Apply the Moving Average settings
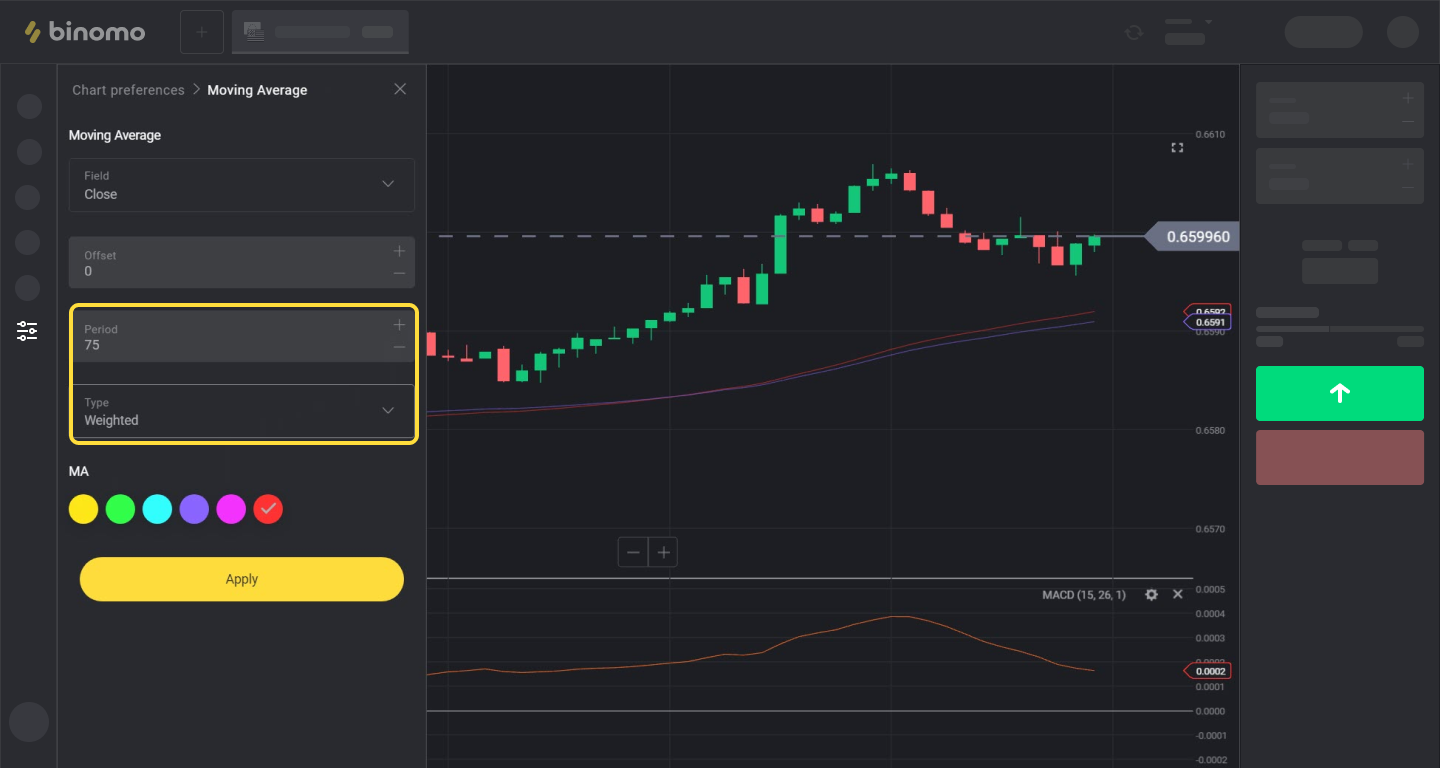 (x=241, y=579)
